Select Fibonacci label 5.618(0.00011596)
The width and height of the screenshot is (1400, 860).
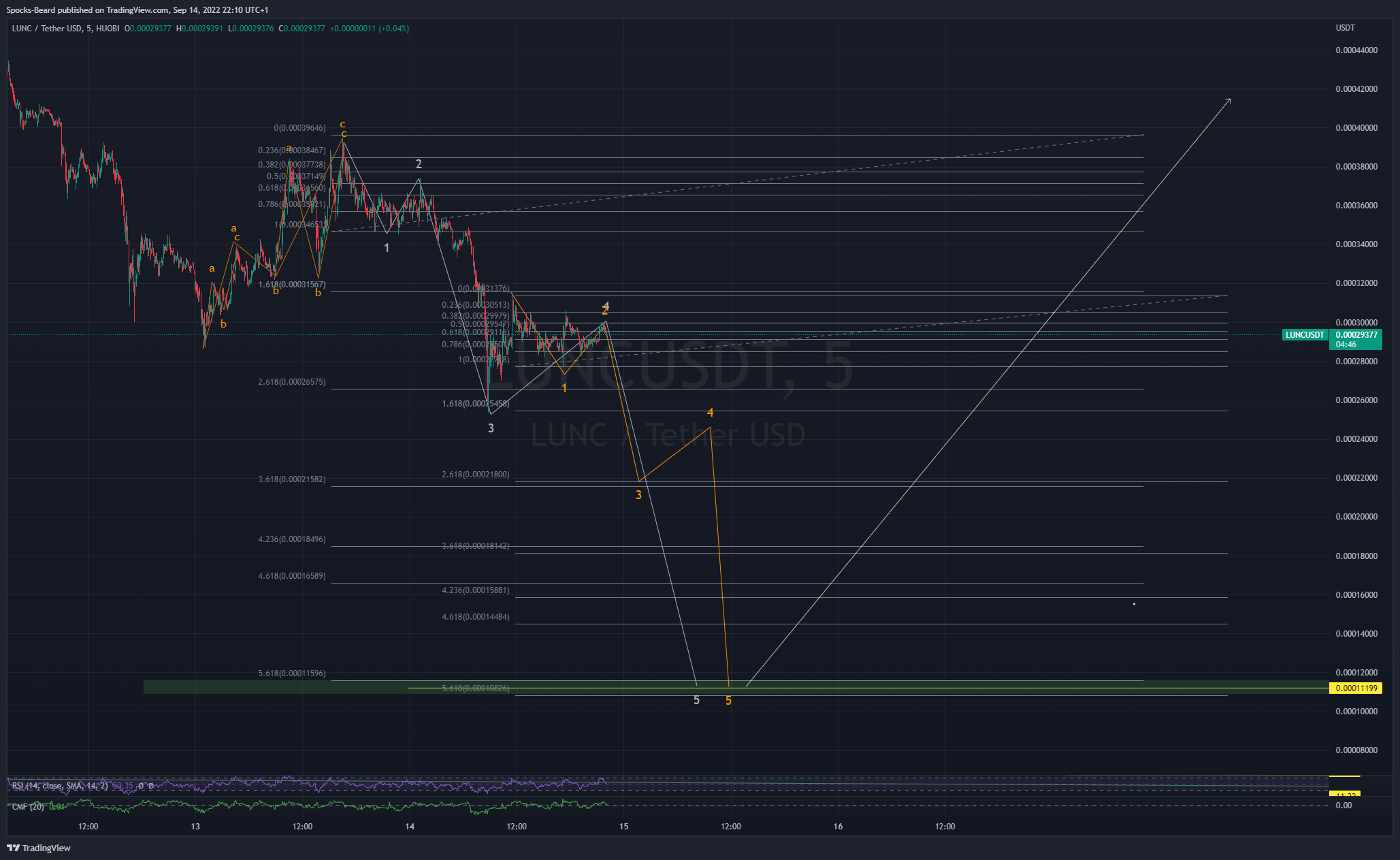point(292,673)
